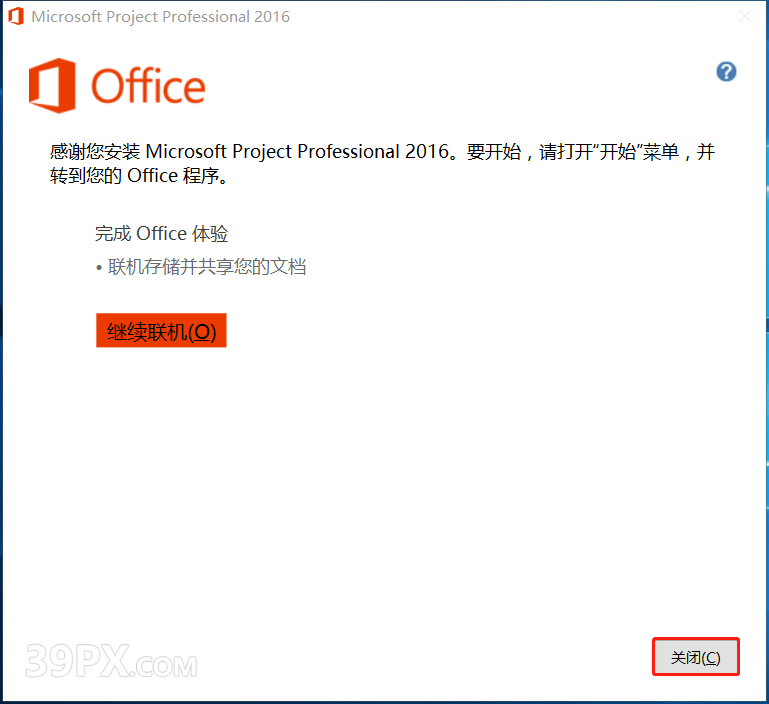
Task: Click the 要开始 phrase in the message
Action: point(493,152)
